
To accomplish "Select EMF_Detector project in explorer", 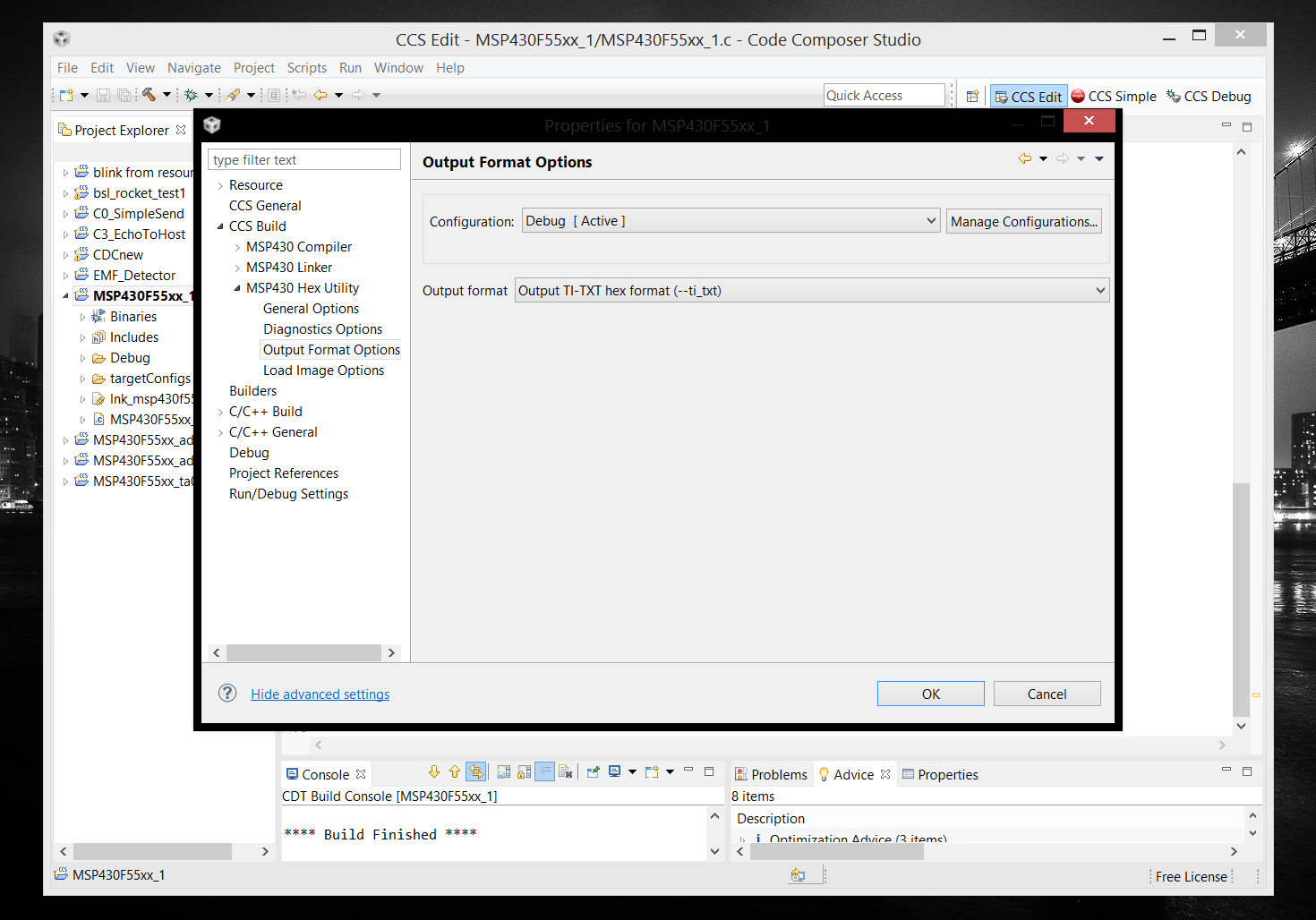I will click(133, 276).
